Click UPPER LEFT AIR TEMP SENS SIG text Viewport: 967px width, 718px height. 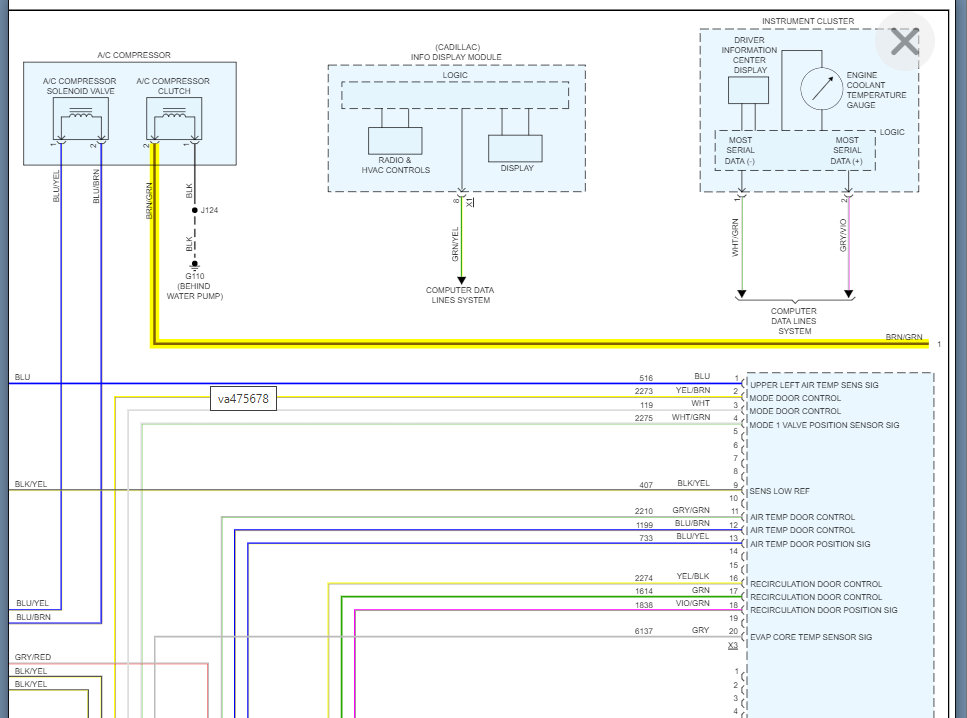click(x=814, y=385)
